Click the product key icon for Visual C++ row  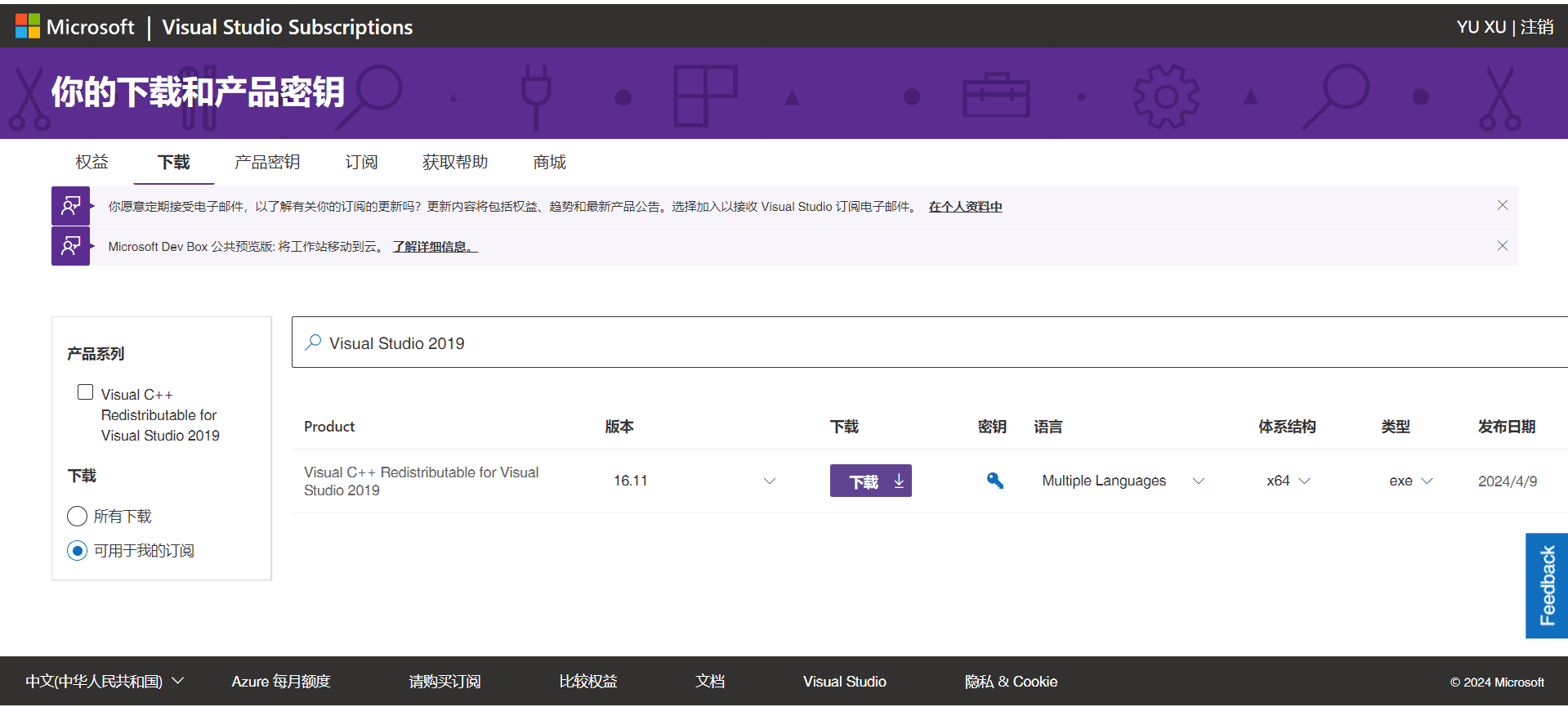994,481
